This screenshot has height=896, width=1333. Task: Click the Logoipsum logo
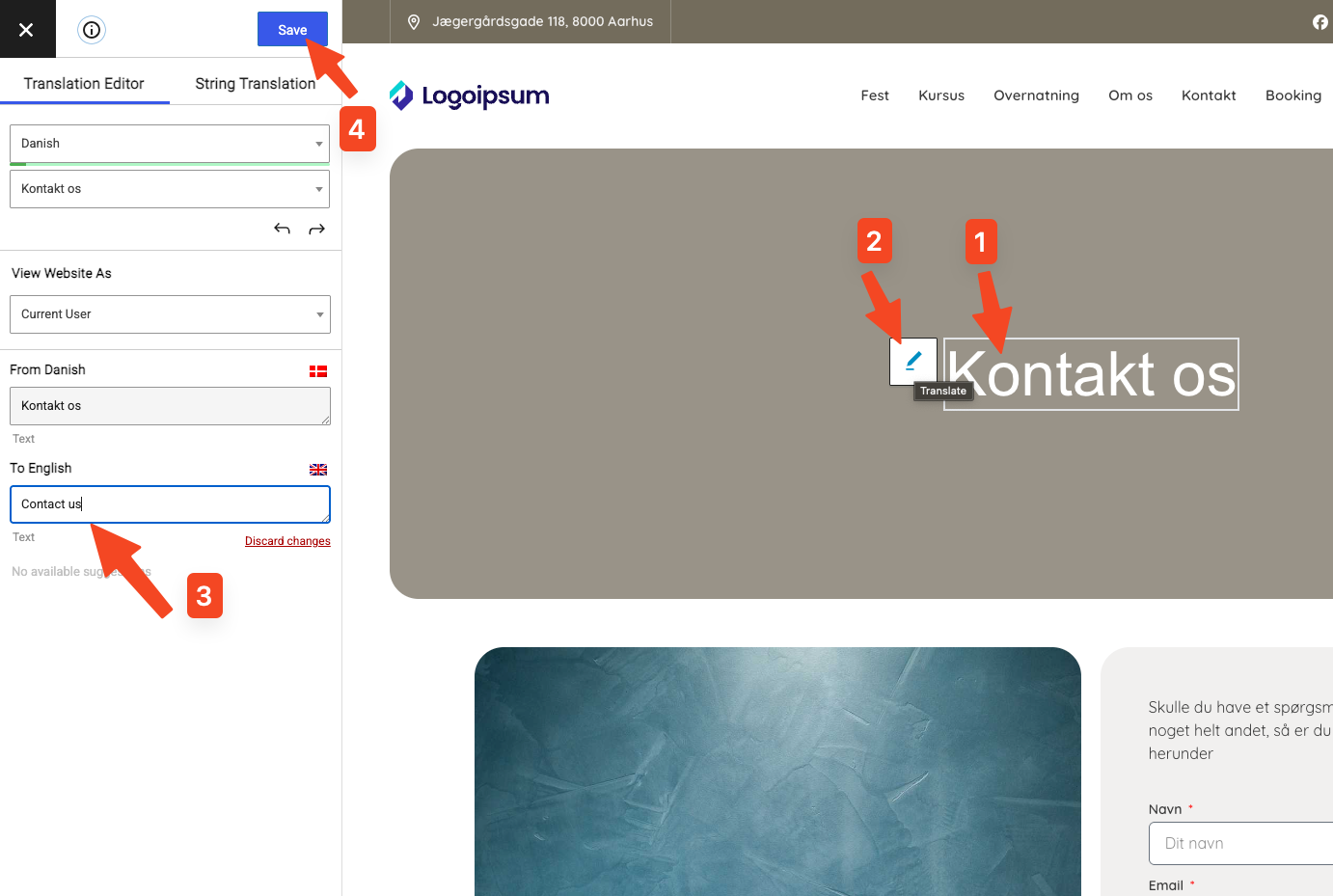[x=470, y=95]
